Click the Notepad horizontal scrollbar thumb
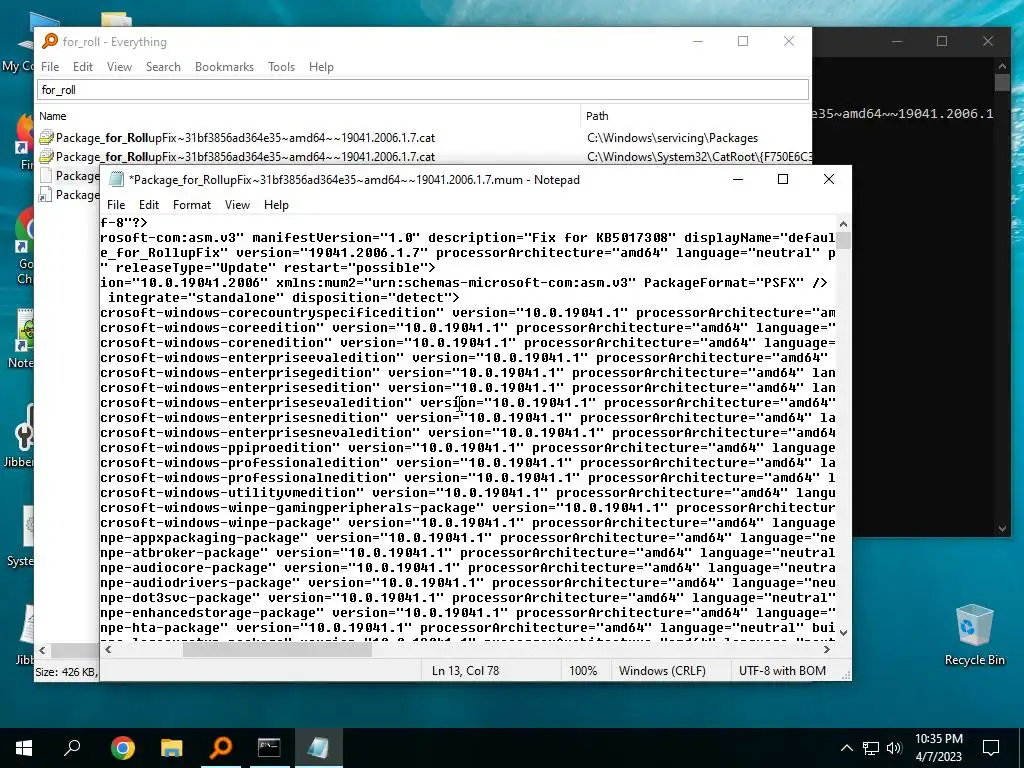This screenshot has width=1024, height=768. pos(277,650)
